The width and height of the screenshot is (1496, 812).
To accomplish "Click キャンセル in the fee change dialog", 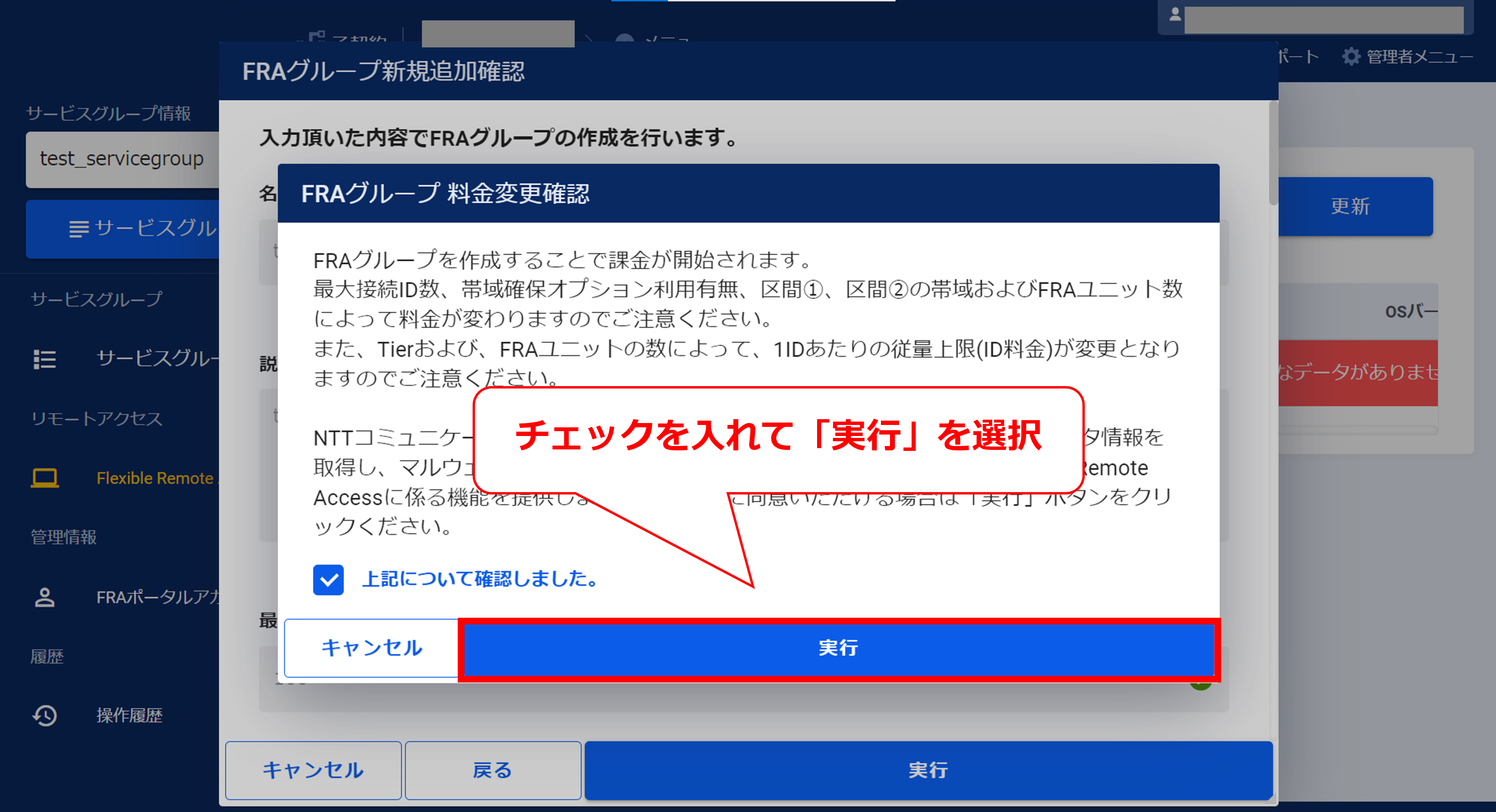I will coord(372,648).
